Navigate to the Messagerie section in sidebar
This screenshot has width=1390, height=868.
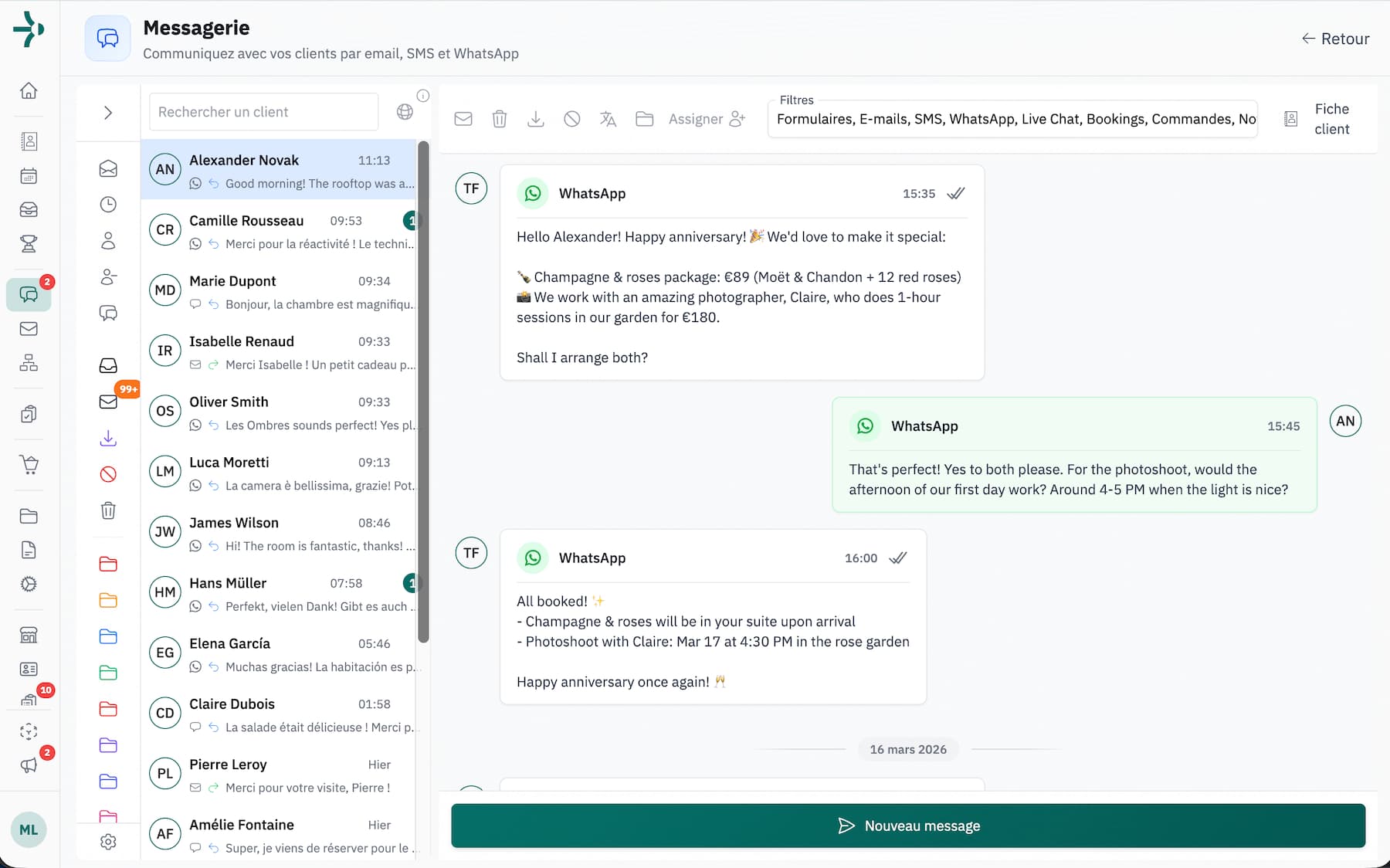[29, 293]
